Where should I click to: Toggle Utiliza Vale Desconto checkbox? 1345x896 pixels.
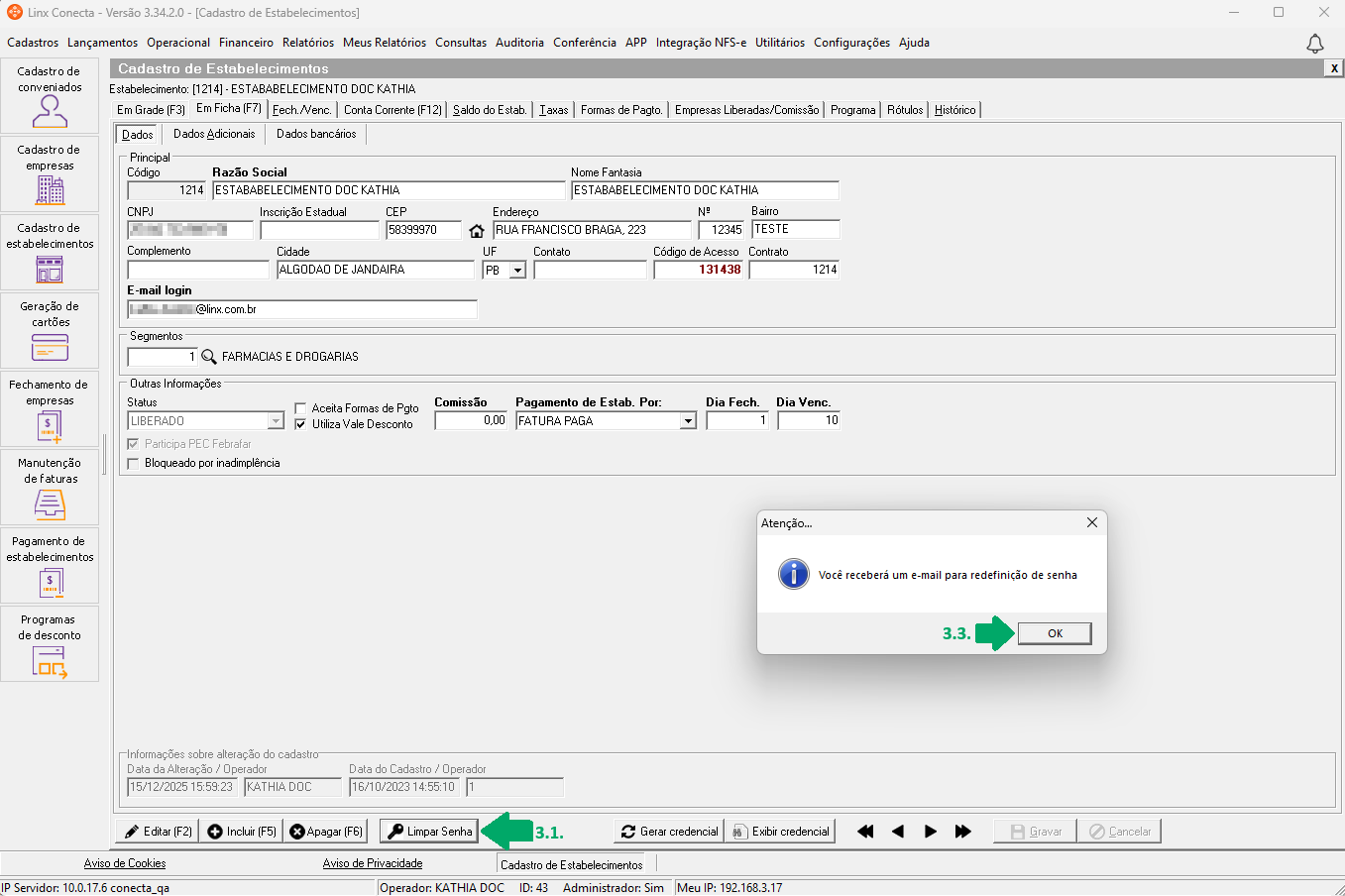point(300,424)
